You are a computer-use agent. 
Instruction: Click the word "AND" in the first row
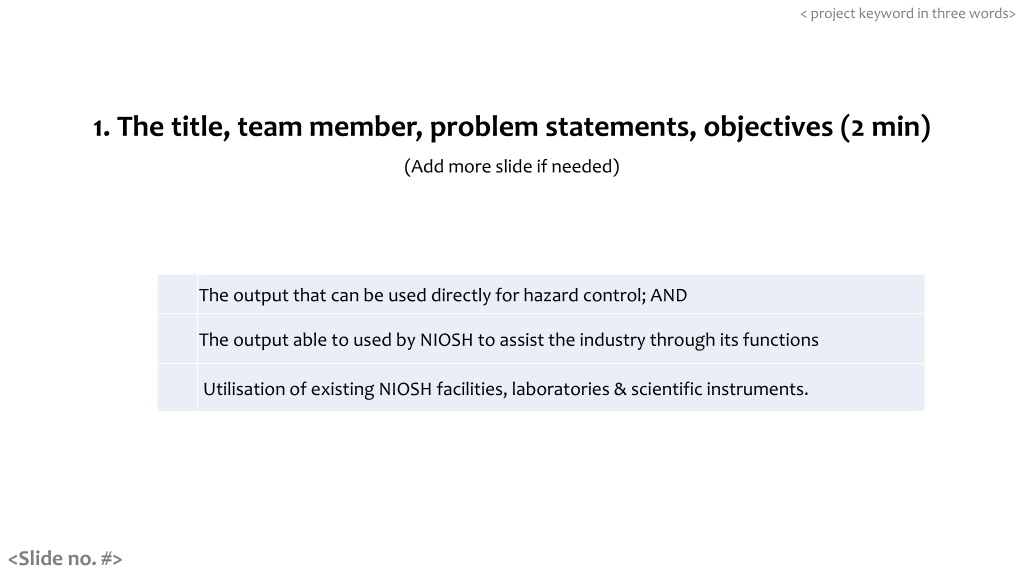tap(669, 295)
